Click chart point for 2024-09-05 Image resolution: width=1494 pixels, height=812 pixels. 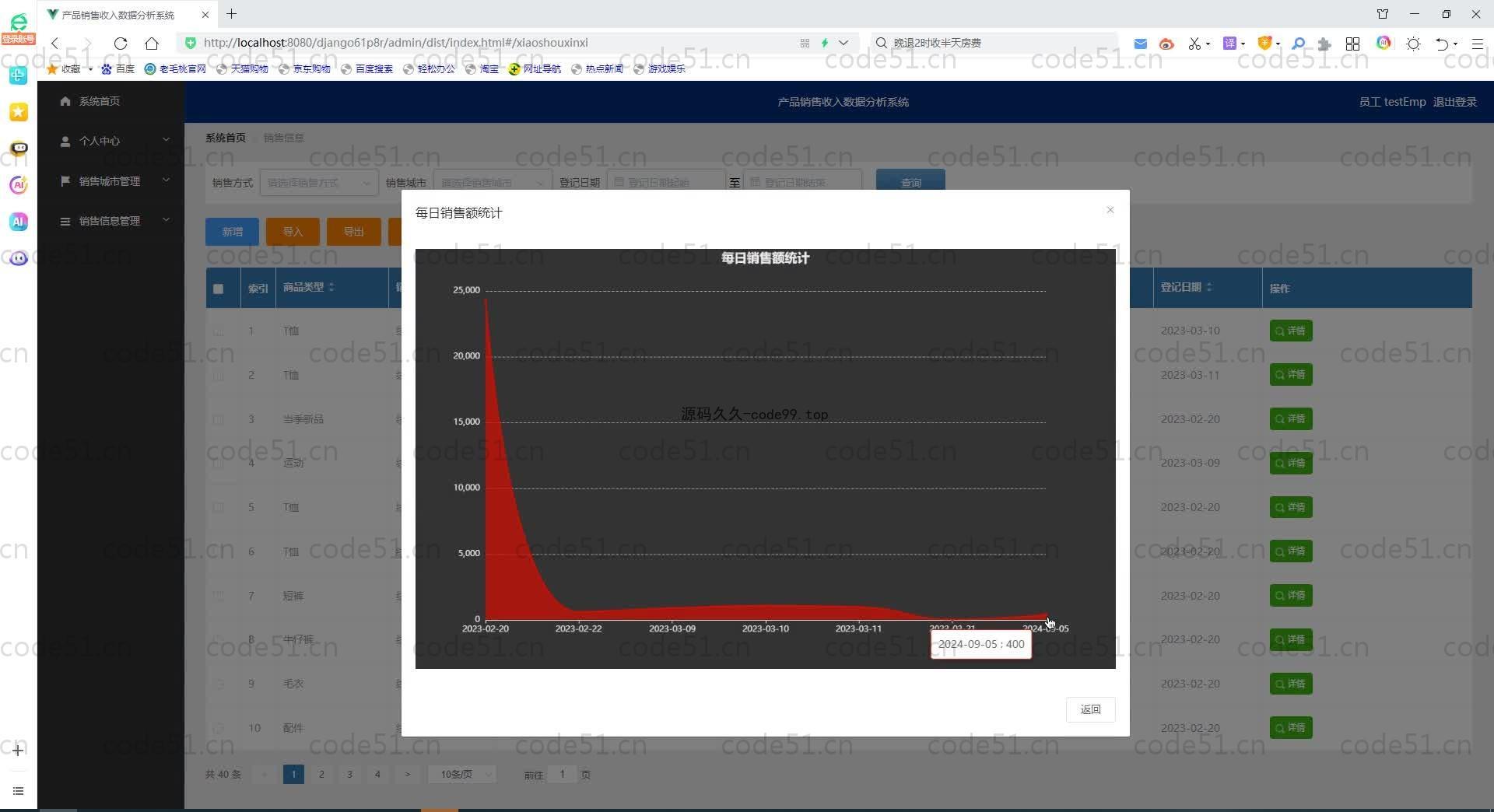click(1046, 615)
